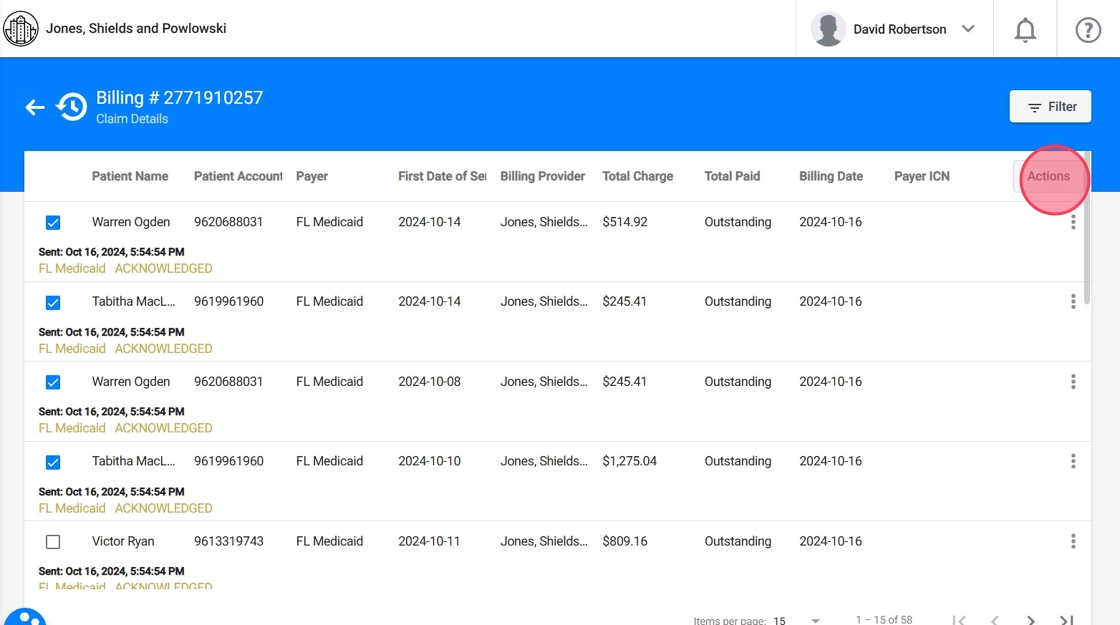Viewport: 1120px width, 625px height.
Task: Open the notifications bell
Action: click(1025, 30)
